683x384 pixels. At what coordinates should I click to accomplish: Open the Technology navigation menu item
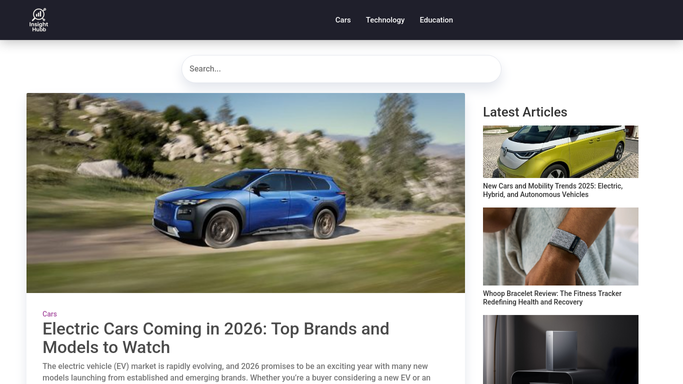[x=385, y=20]
